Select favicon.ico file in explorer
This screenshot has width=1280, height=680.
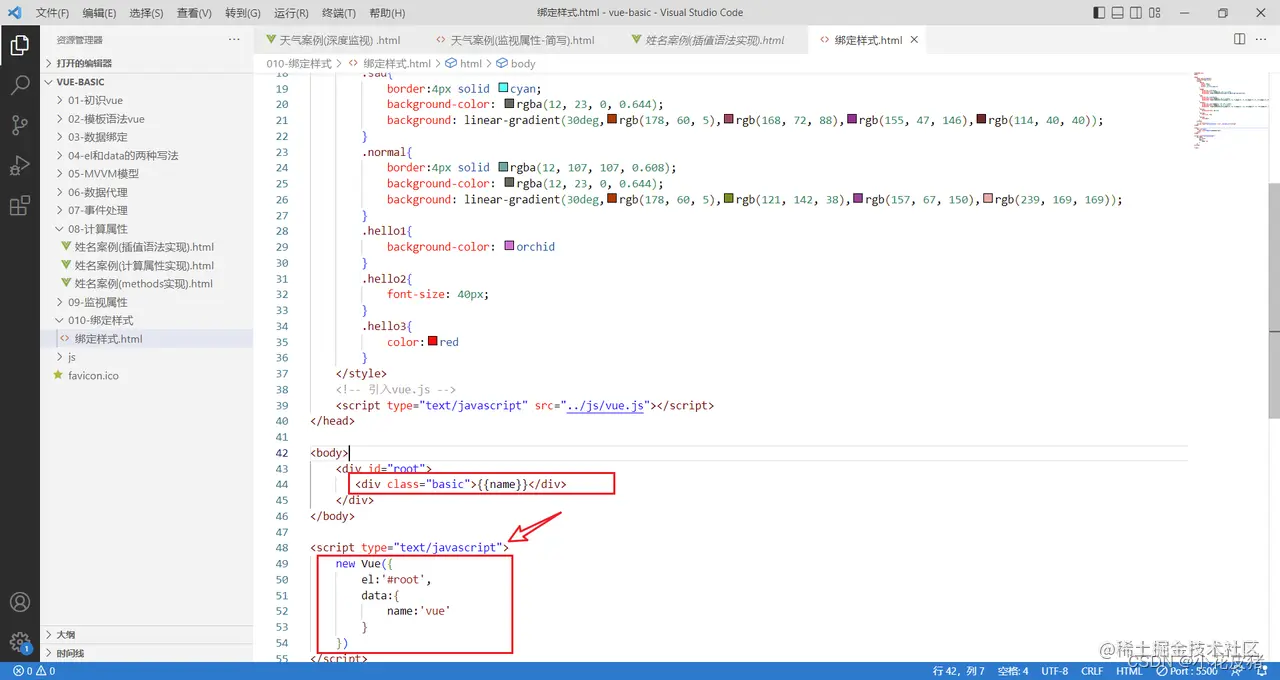click(93, 375)
